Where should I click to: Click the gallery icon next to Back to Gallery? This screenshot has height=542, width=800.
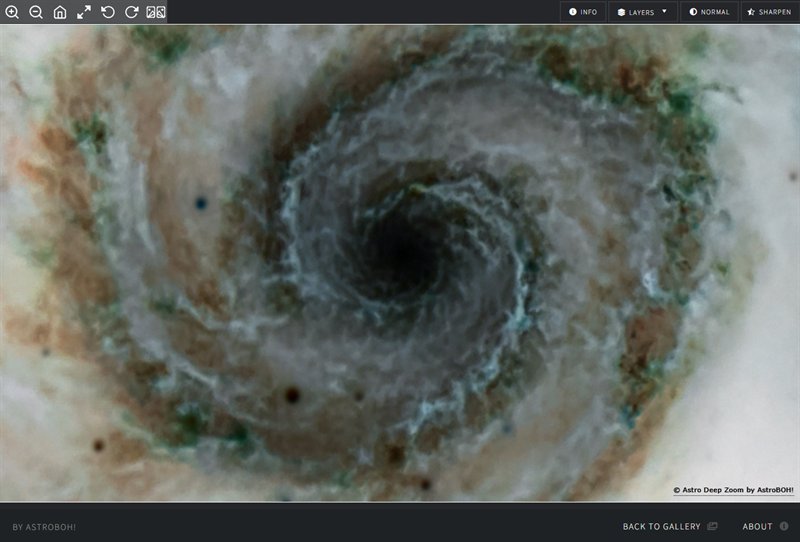[x=712, y=526]
